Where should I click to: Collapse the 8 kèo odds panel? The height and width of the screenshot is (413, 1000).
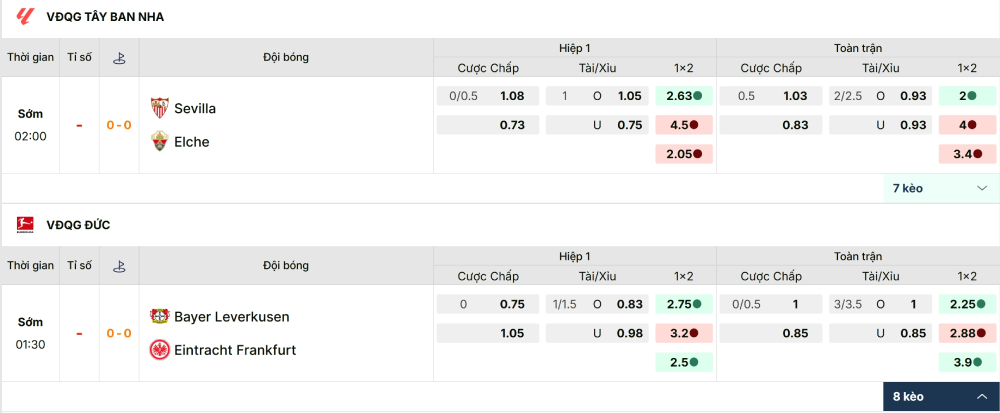tap(941, 397)
